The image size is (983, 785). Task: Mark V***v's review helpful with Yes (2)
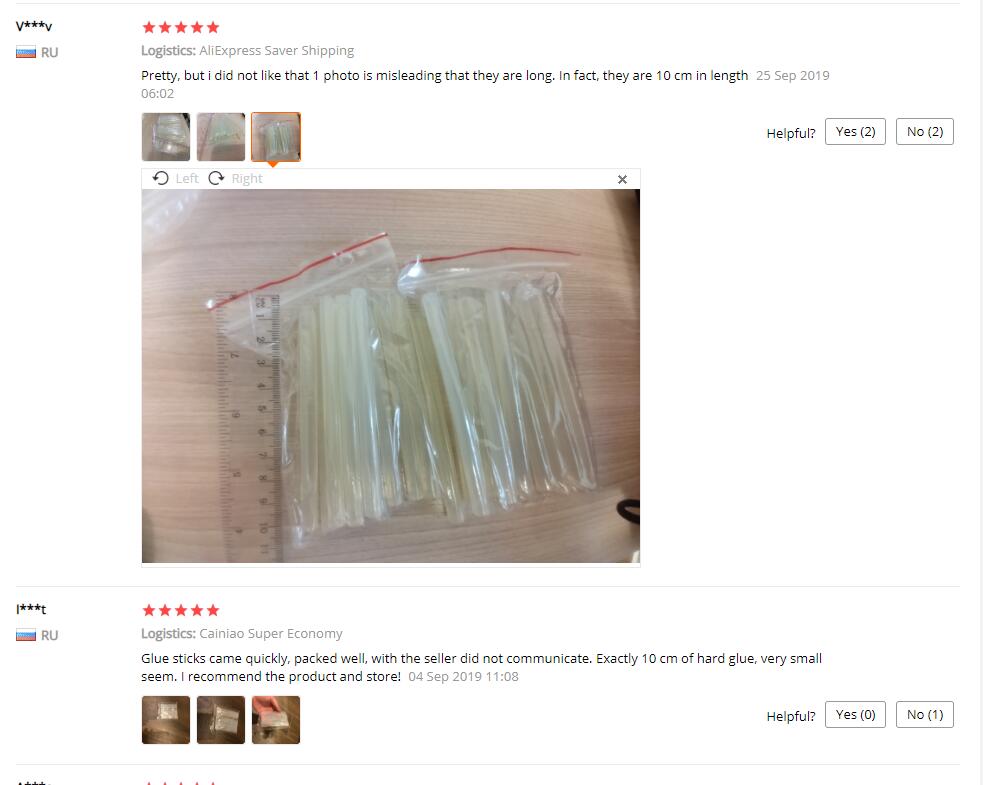point(855,132)
